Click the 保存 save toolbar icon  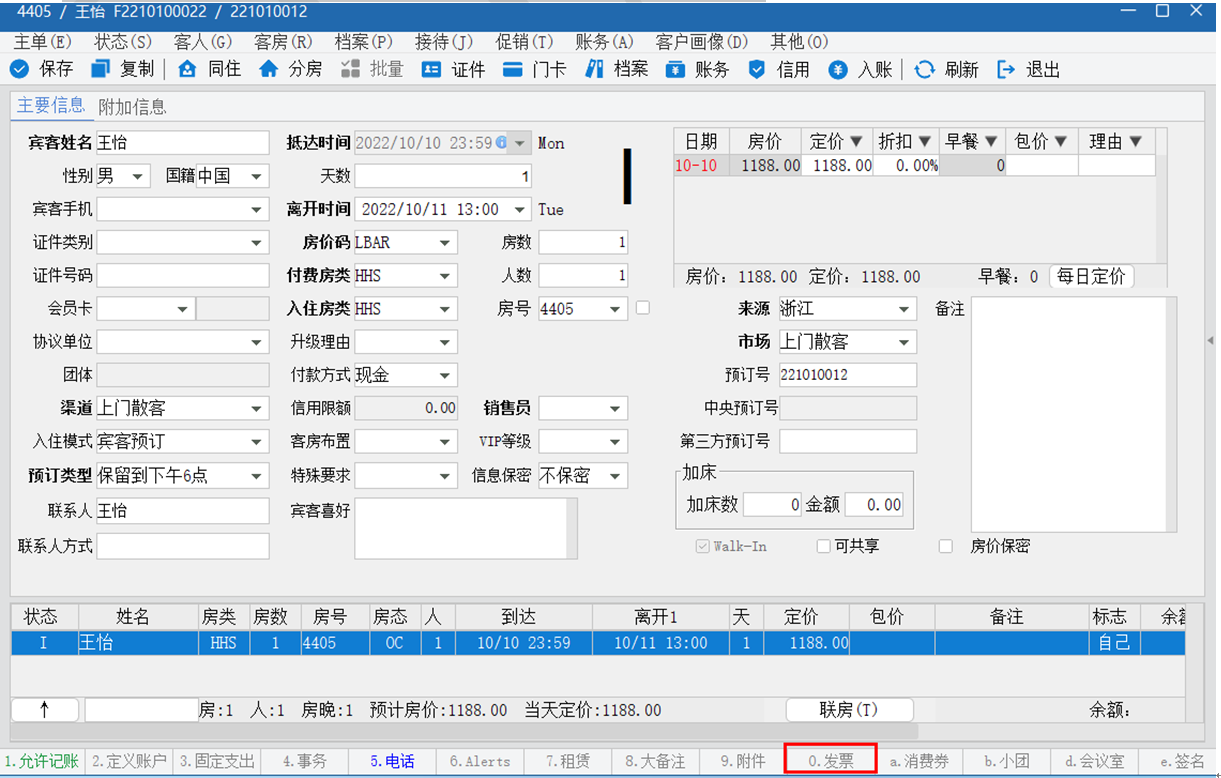click(x=19, y=69)
